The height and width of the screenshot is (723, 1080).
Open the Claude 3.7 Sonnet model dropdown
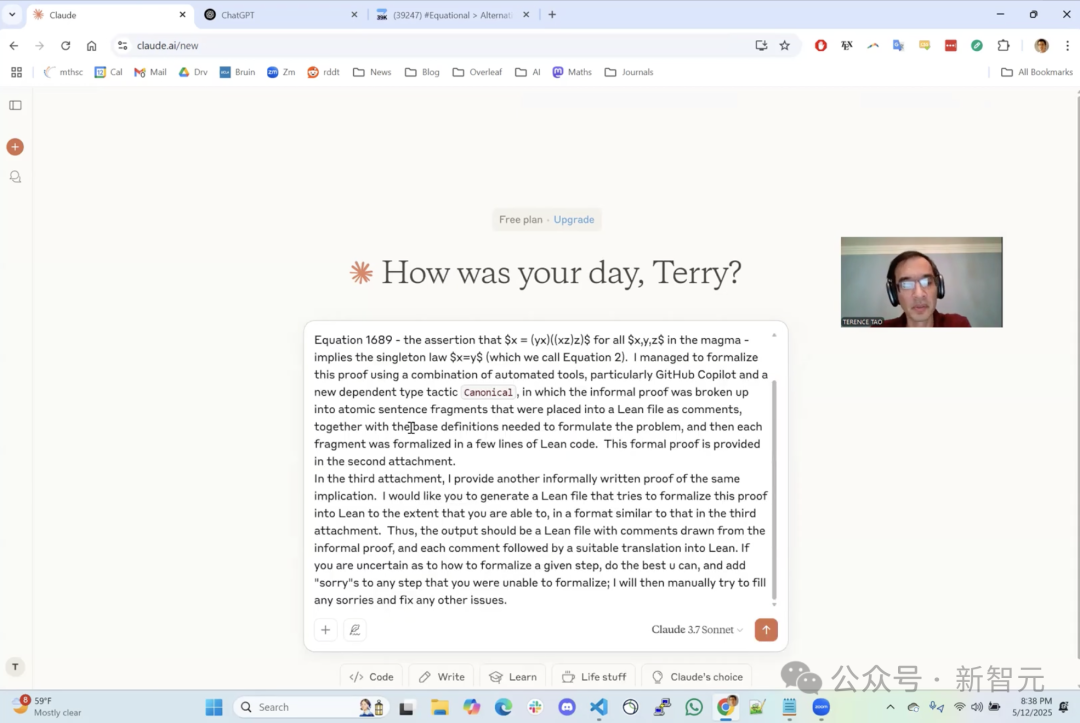(697, 629)
